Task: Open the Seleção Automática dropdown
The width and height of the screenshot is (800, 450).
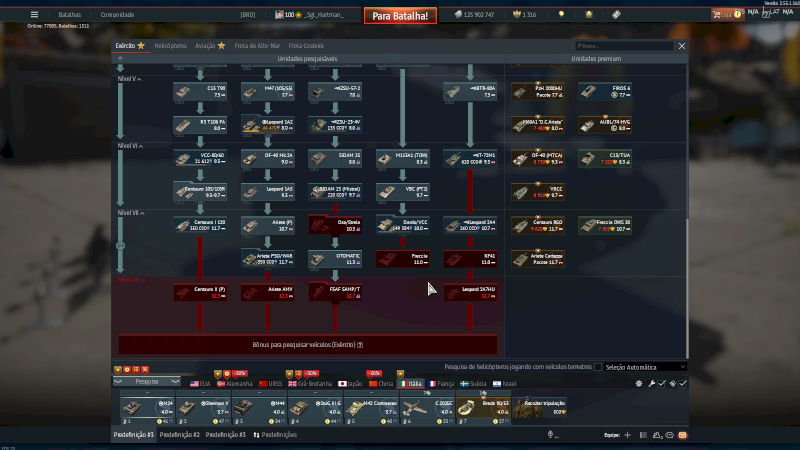Action: click(645, 367)
